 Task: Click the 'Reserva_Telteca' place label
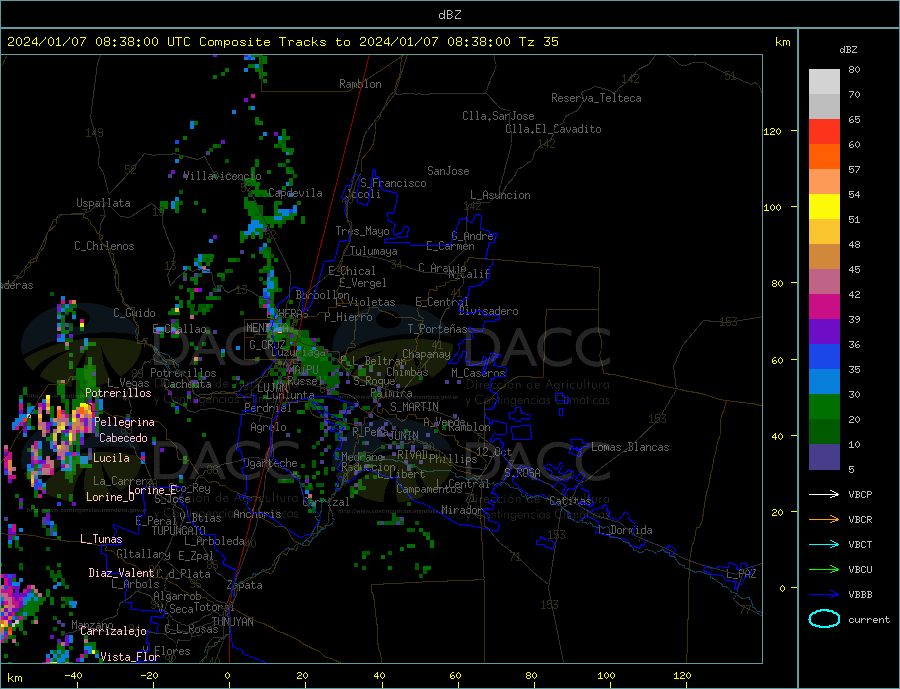(x=596, y=98)
